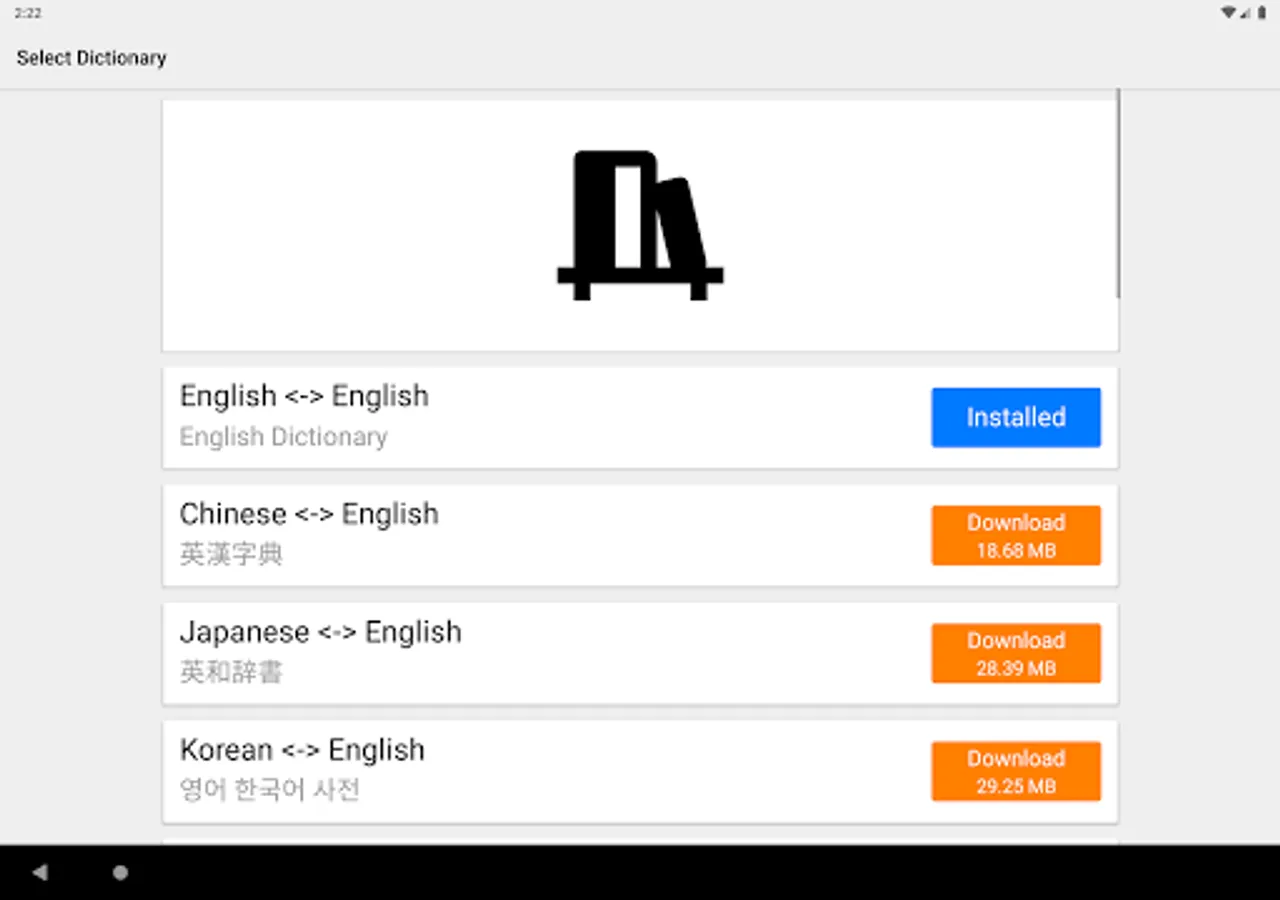
Task: Tap the Android back navigation arrow
Action: pos(40,873)
